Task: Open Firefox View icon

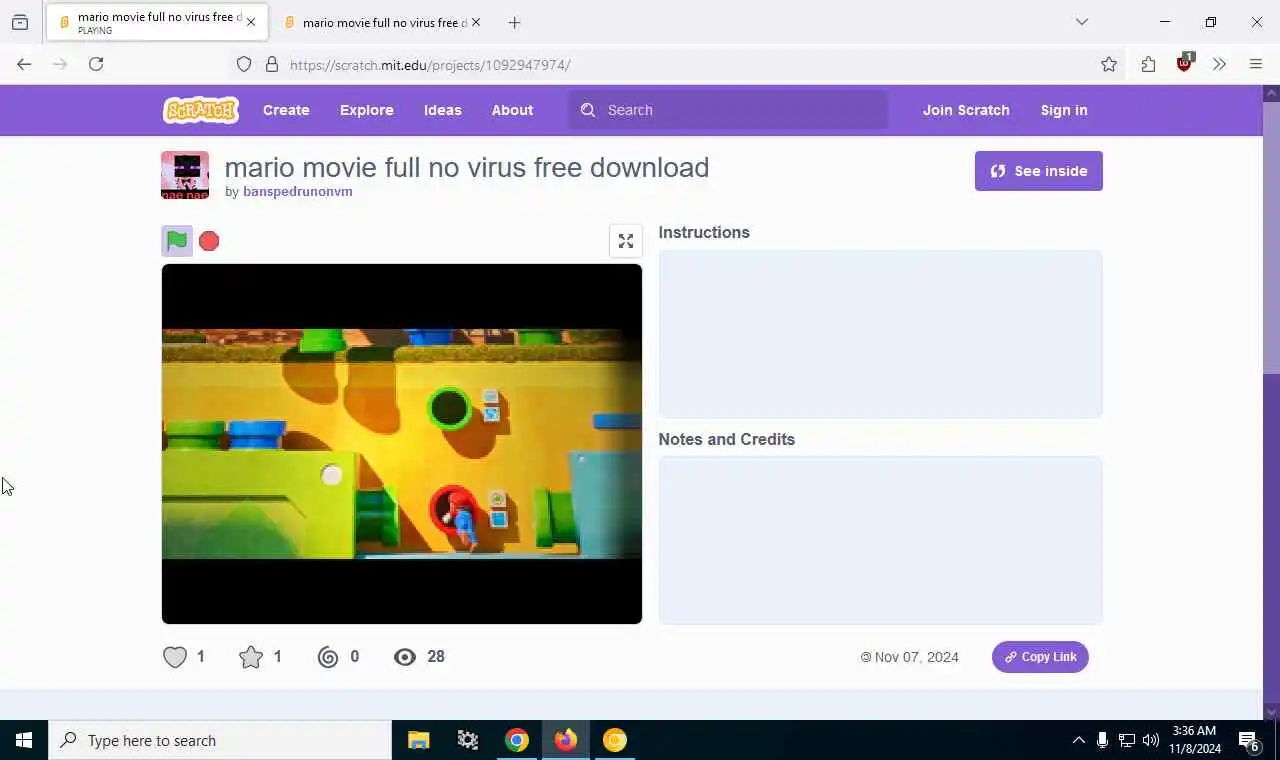Action: pyautogui.click(x=20, y=22)
